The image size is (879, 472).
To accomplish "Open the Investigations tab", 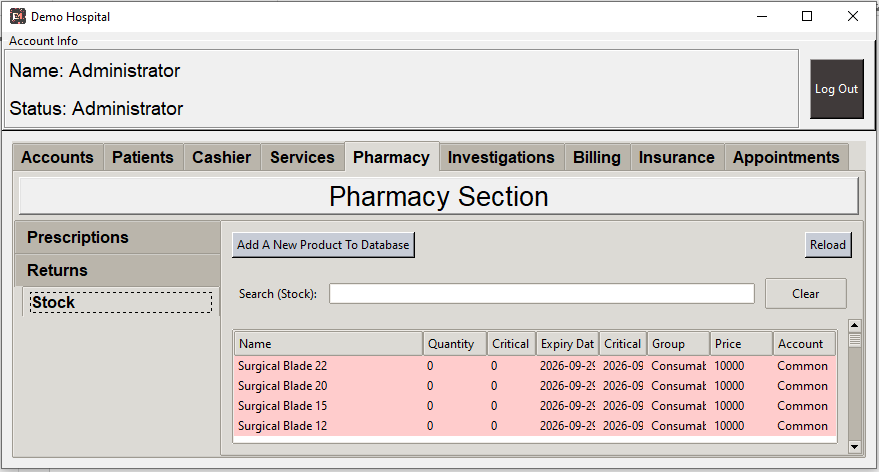I will tap(501, 158).
